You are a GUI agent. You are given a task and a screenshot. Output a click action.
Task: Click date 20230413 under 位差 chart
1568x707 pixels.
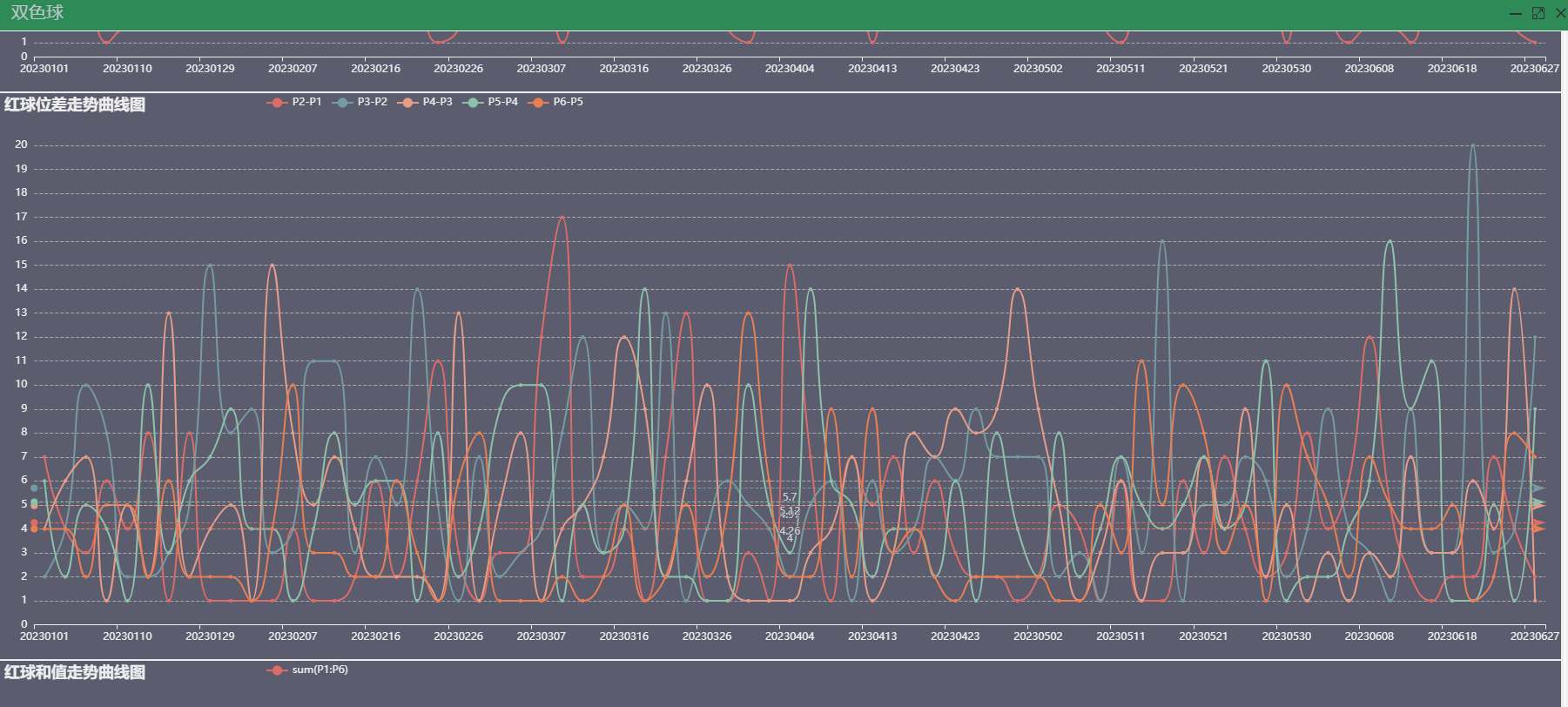point(872,636)
